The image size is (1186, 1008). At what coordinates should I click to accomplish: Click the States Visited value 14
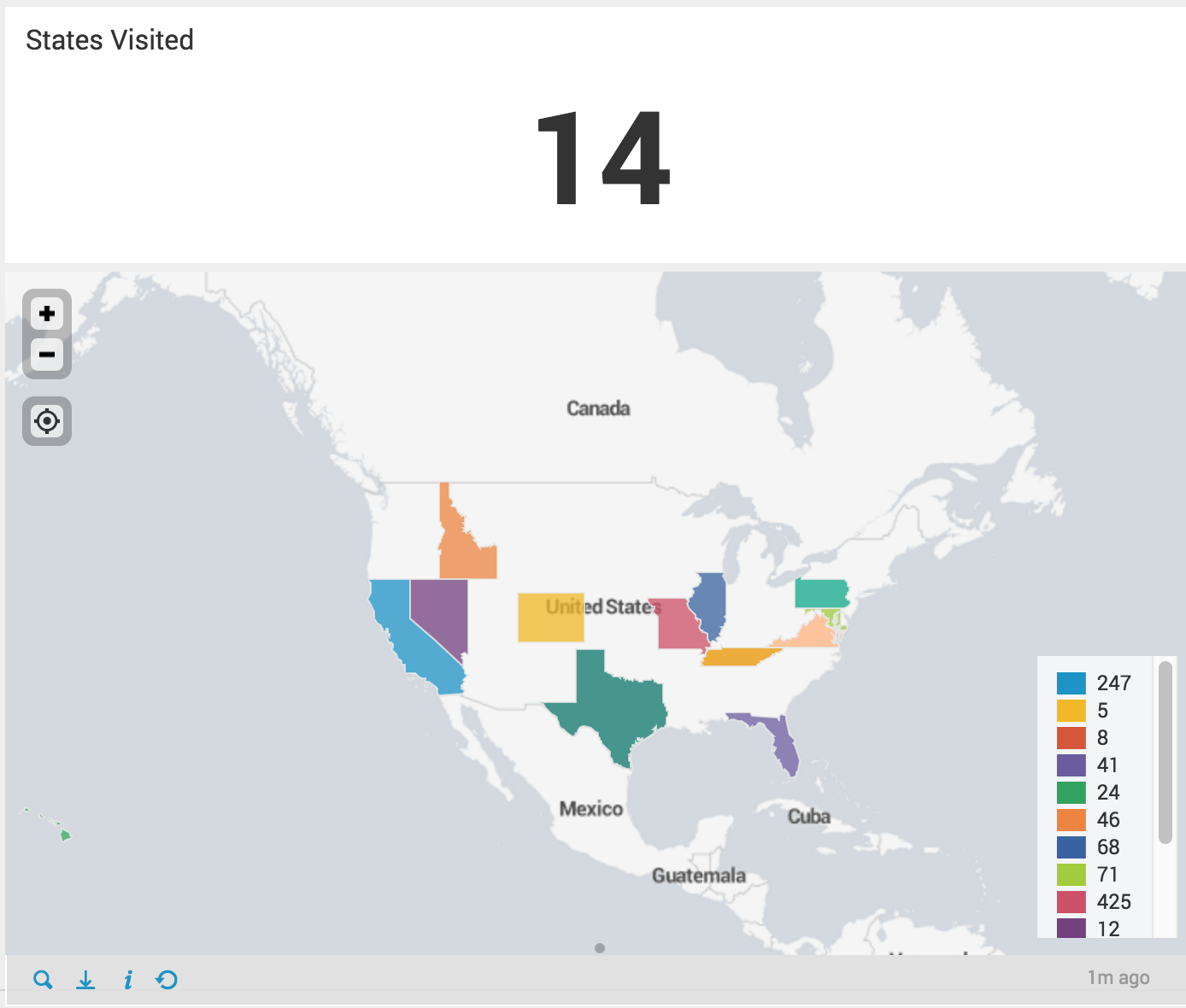click(603, 159)
